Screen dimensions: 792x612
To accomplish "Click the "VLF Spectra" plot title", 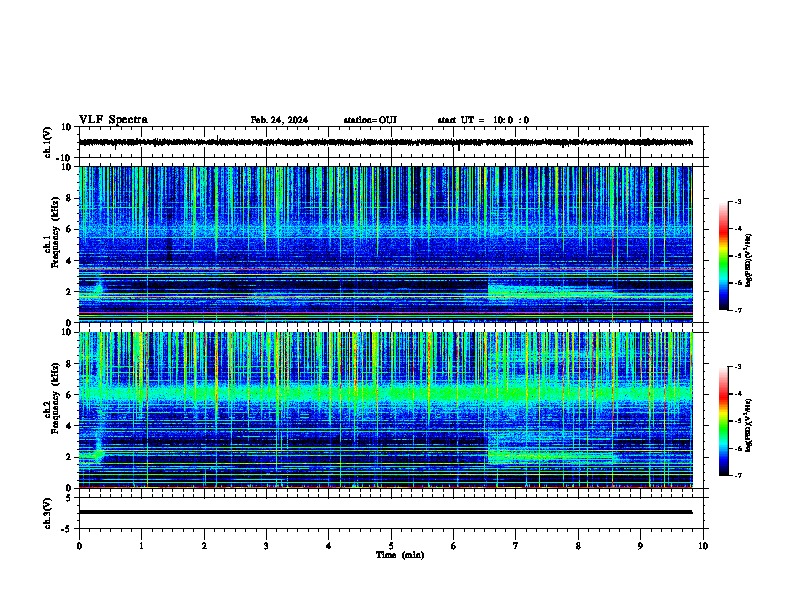I will coord(113,120).
